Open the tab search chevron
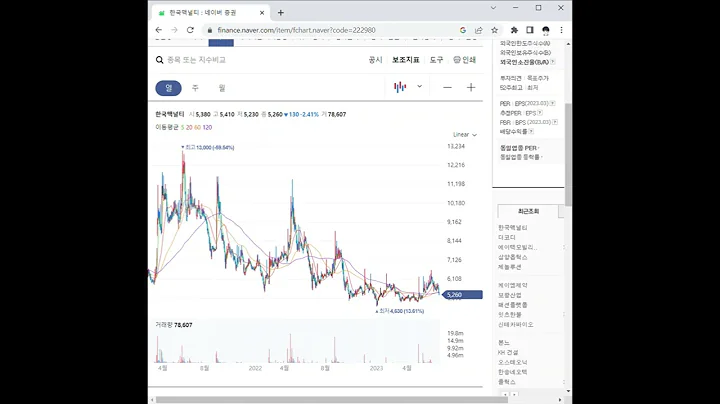 493,8
